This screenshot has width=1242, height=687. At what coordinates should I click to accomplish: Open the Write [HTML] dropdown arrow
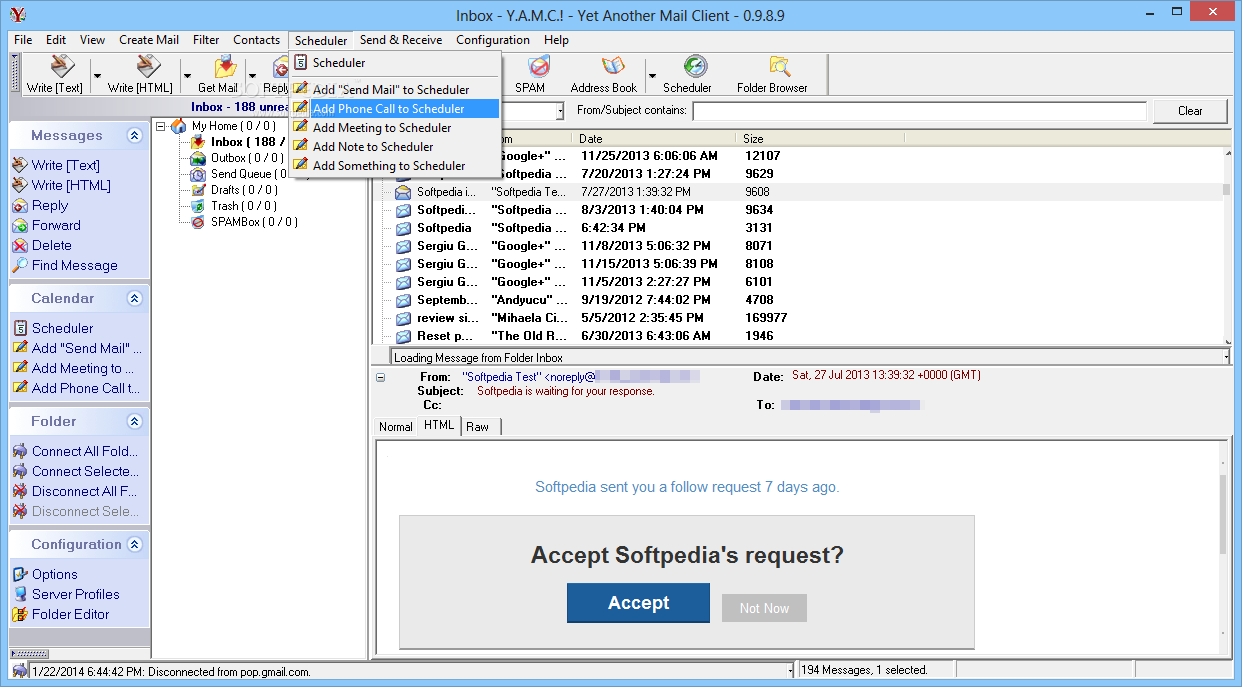pos(187,75)
